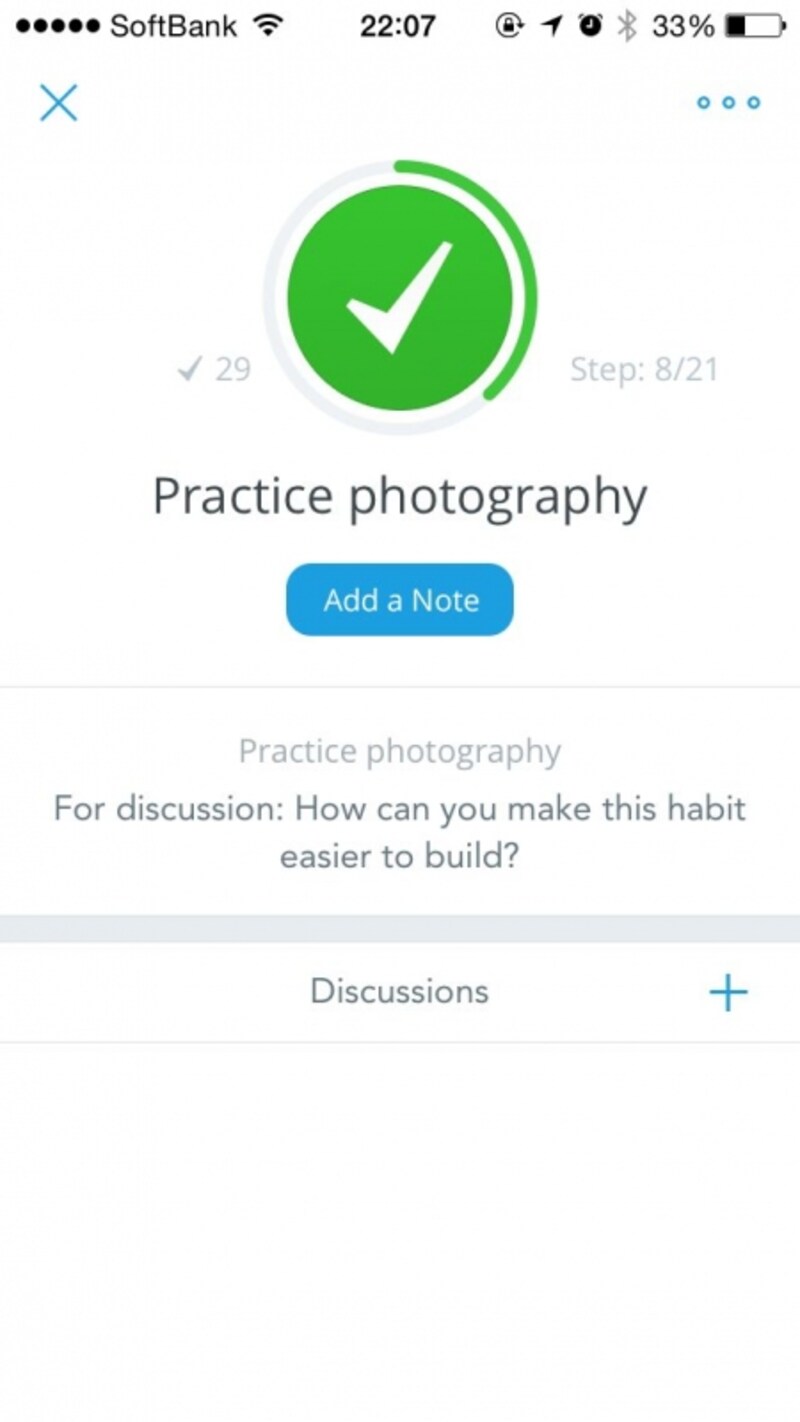Viewport: 800px width, 1422px height.
Task: Open the three-dot more options menu
Action: [729, 102]
